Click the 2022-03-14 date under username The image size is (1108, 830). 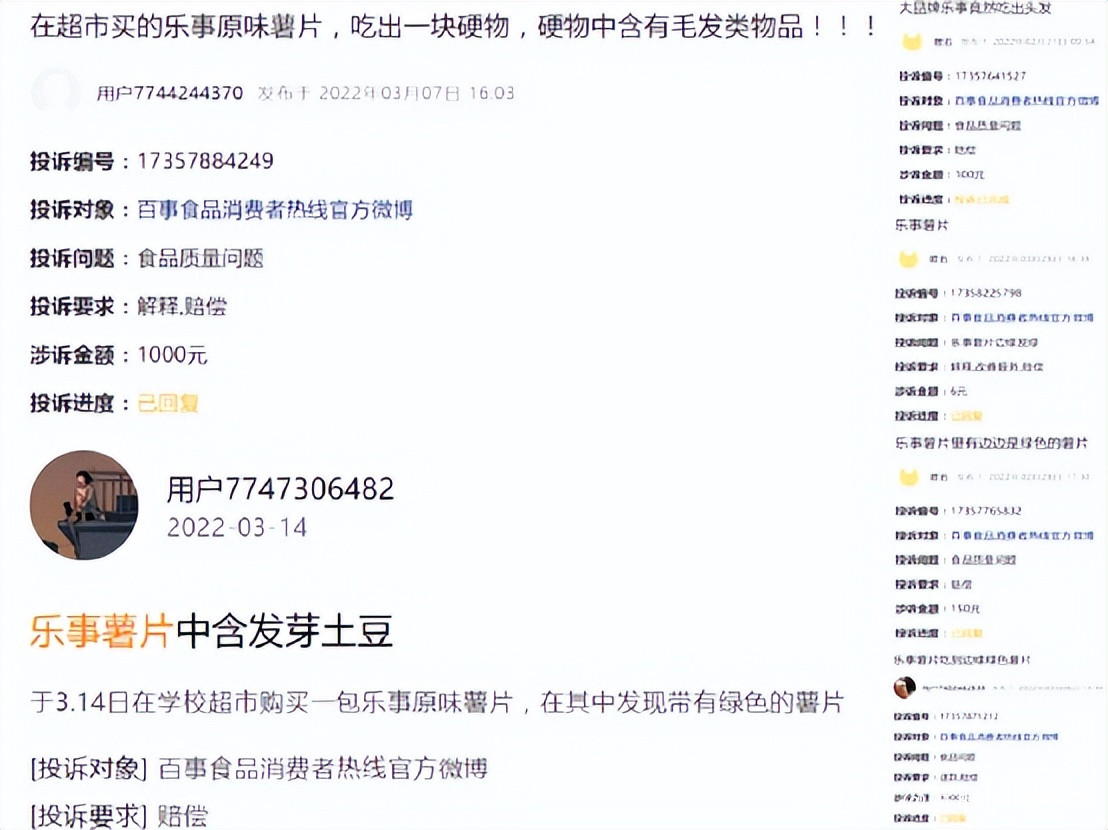point(237,528)
